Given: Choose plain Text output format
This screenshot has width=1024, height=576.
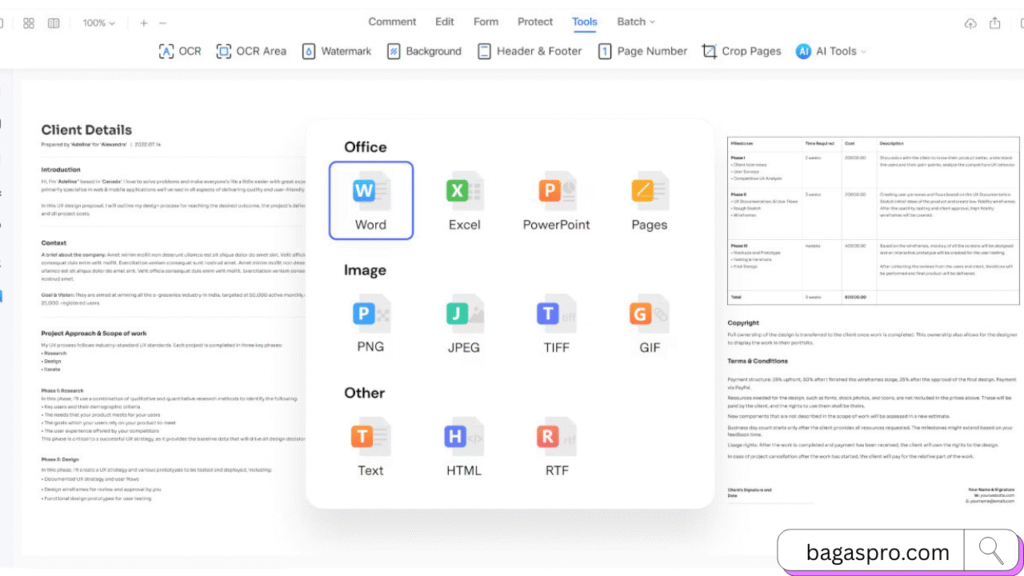Looking at the screenshot, I should pyautogui.click(x=370, y=445).
